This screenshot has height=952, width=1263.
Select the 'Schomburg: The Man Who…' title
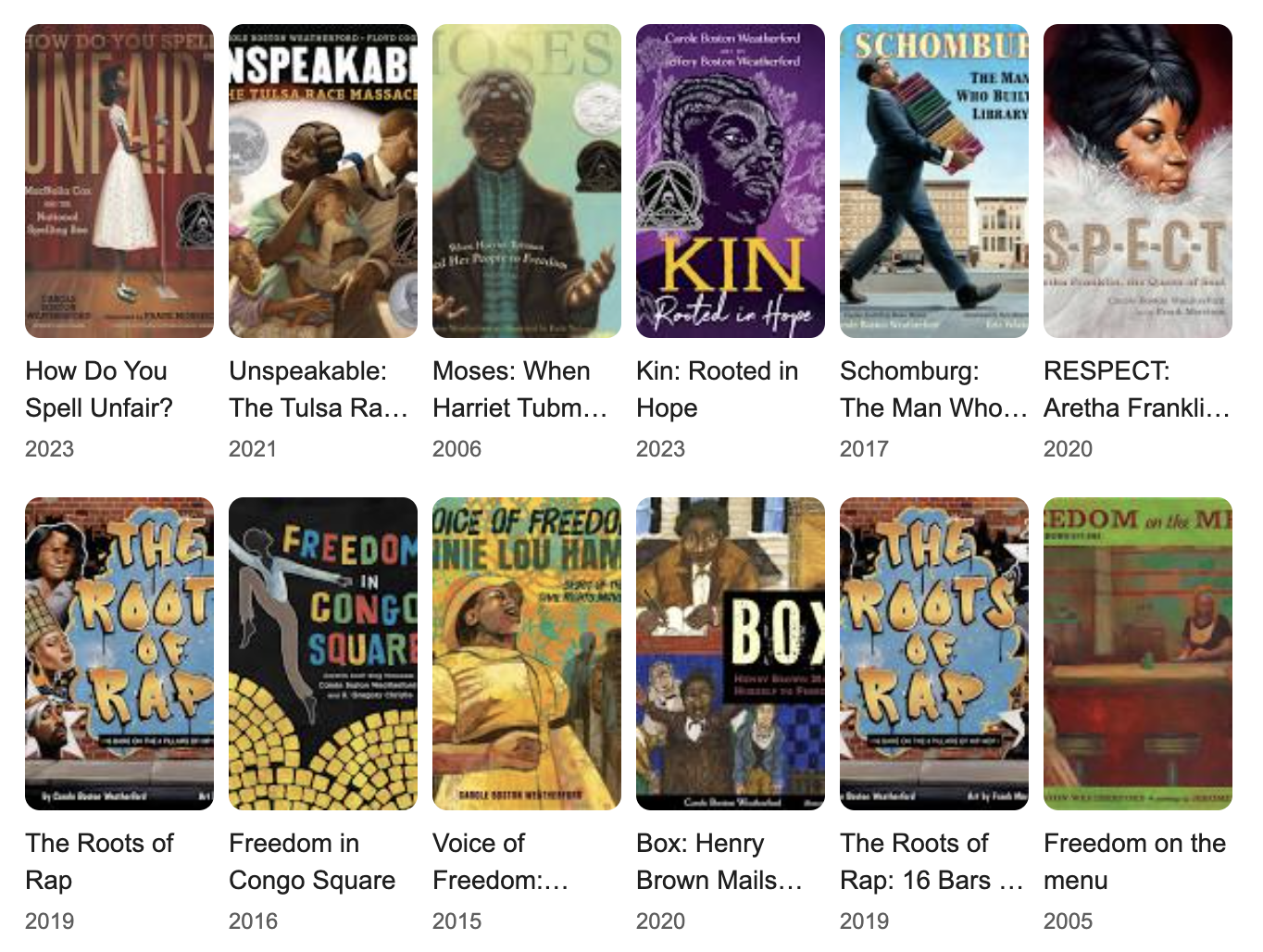pos(932,389)
